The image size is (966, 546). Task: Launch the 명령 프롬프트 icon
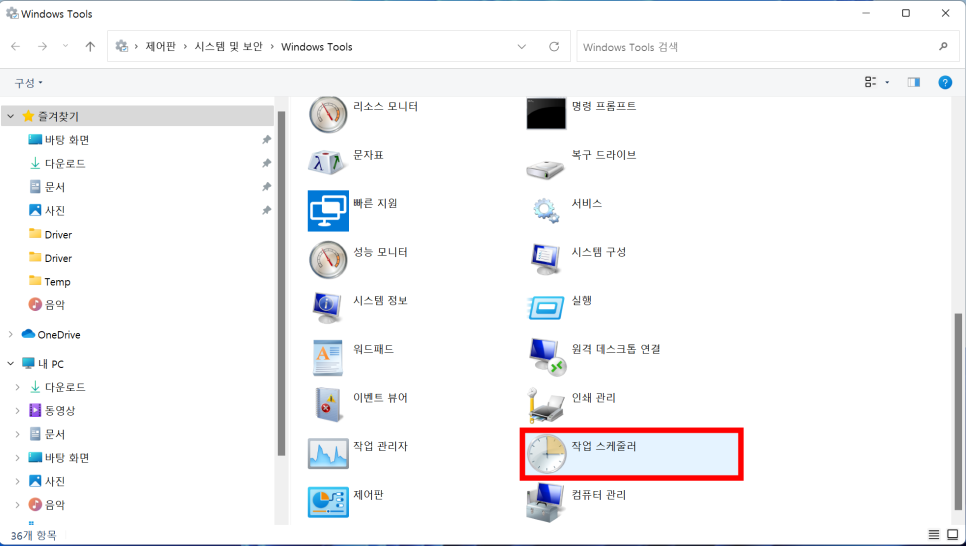[546, 114]
